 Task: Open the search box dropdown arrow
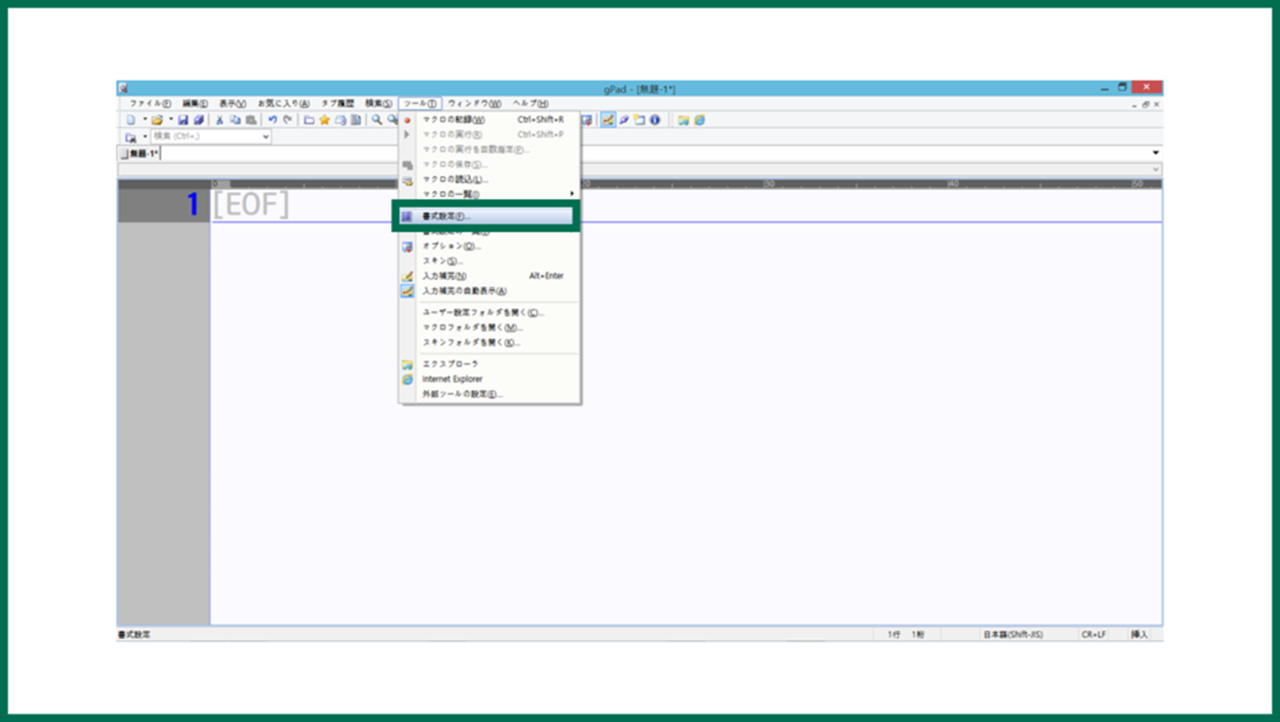coord(266,136)
